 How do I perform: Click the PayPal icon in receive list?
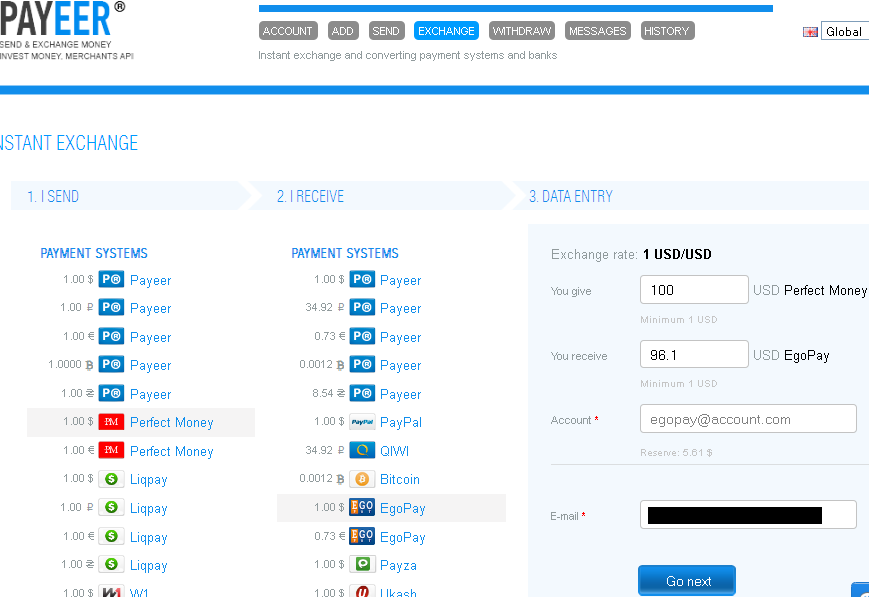(362, 422)
